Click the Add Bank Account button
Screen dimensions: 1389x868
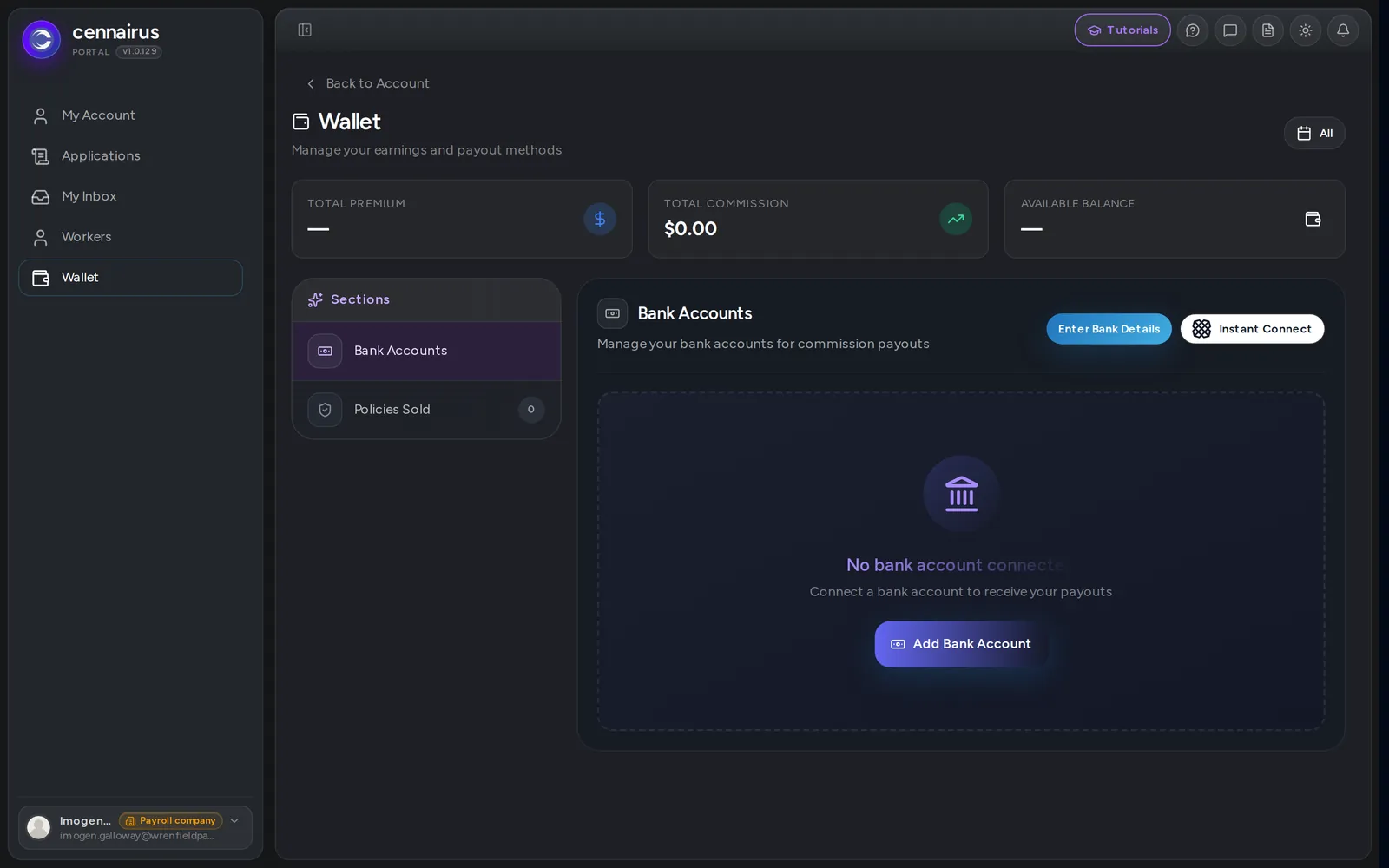click(961, 644)
